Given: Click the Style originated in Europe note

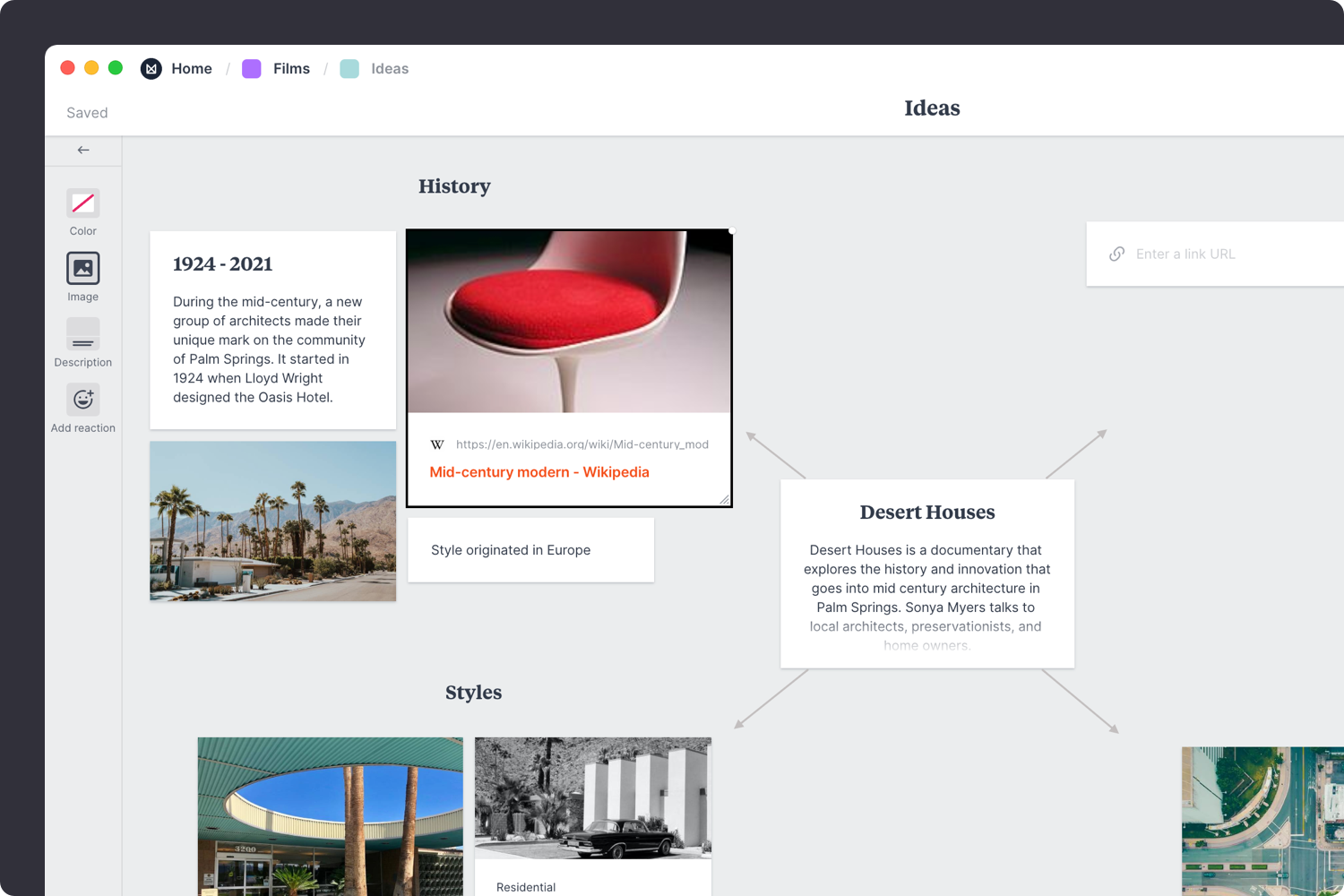Looking at the screenshot, I should 530,550.
